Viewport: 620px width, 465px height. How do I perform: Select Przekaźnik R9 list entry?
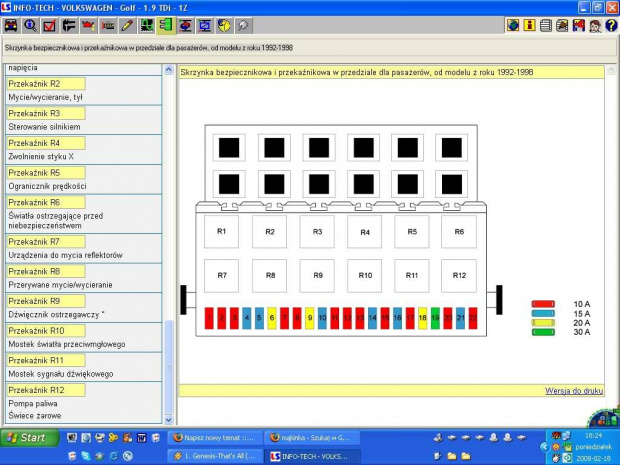tap(45, 301)
